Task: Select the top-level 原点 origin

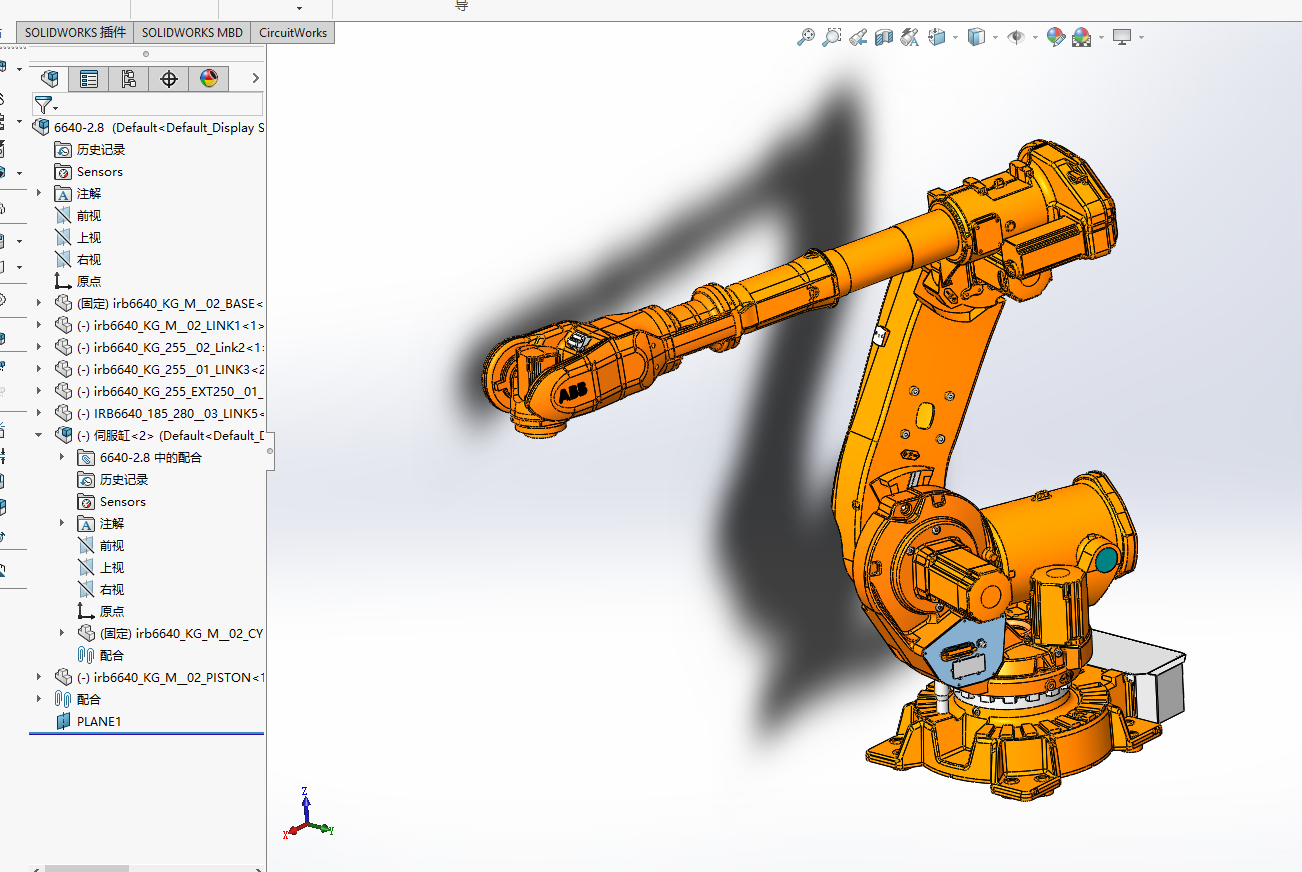Action: [78, 281]
